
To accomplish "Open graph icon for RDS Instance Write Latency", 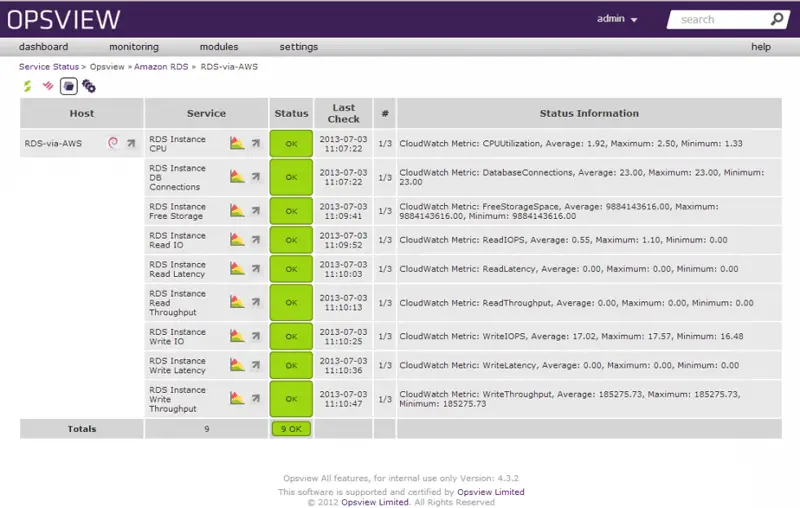I will 237,365.
